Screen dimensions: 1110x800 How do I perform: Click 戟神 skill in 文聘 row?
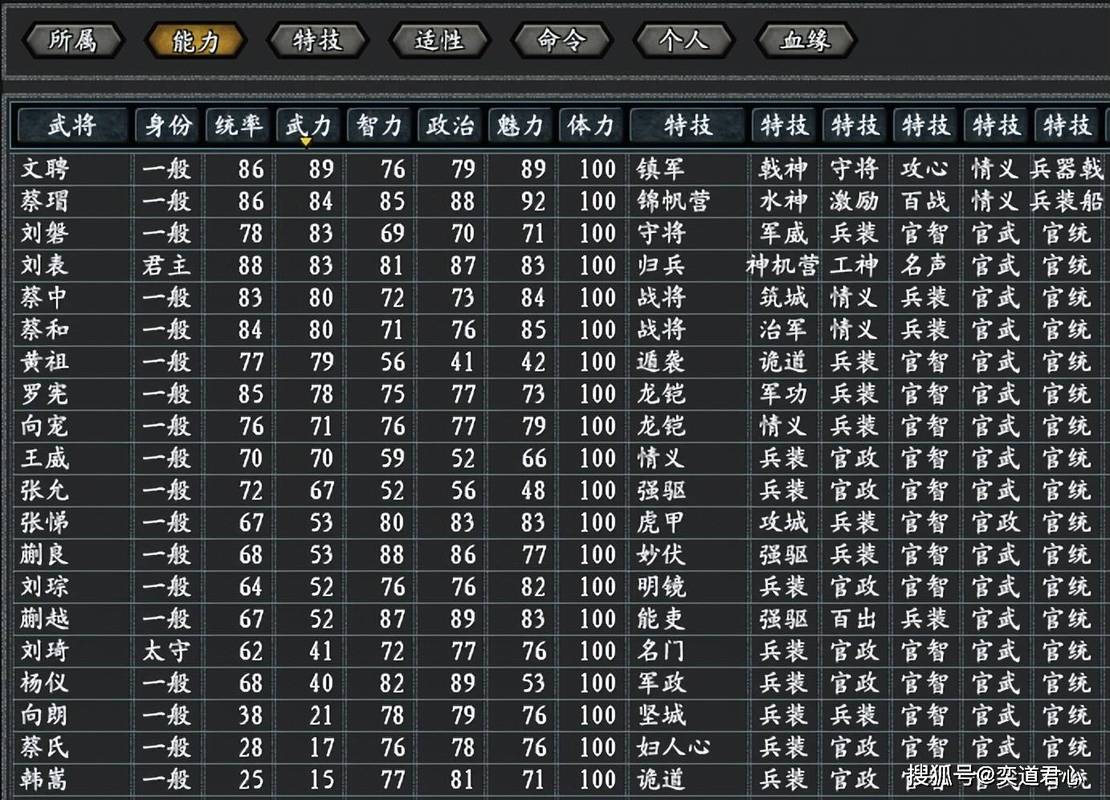(784, 168)
